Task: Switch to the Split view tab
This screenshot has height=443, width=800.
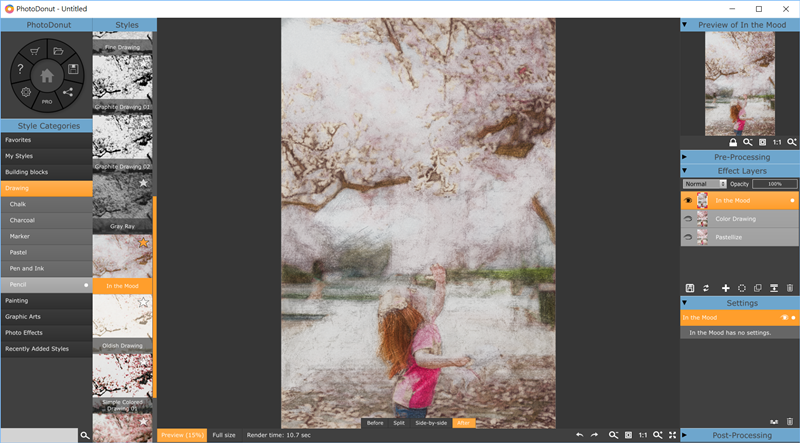Action: [x=399, y=423]
